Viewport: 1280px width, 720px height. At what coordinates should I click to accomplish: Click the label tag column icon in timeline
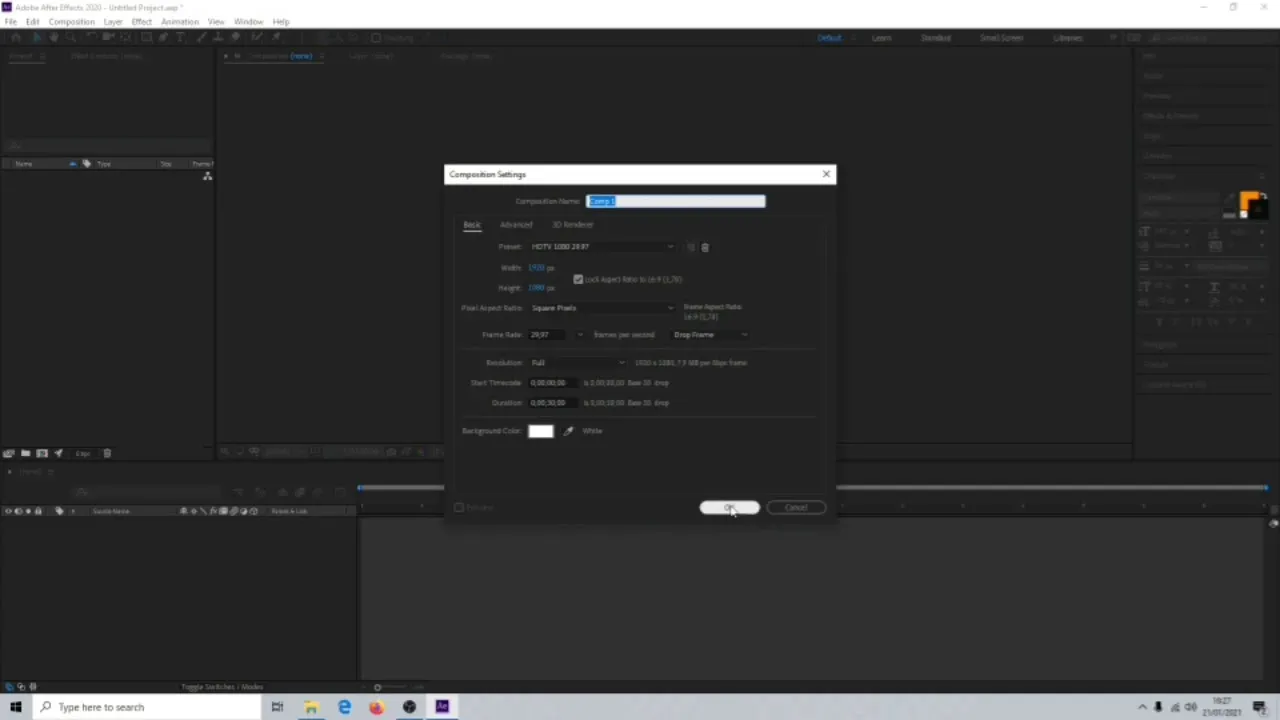[59, 511]
